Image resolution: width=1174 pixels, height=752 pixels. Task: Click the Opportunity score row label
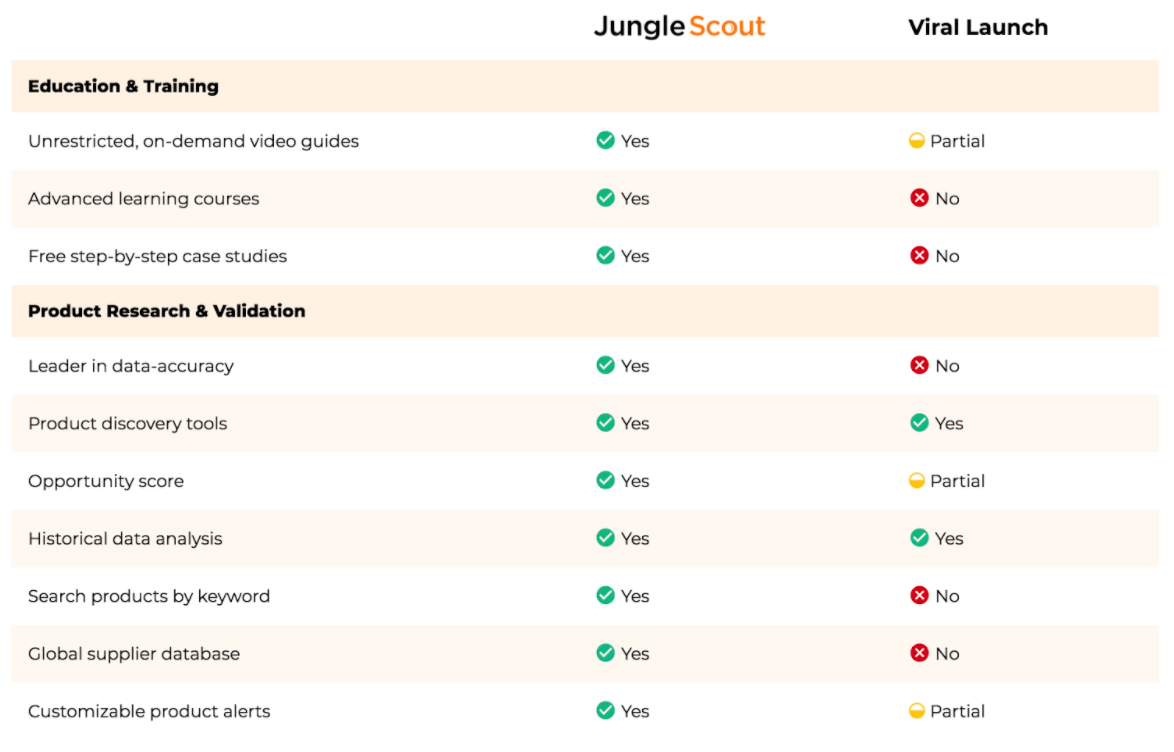click(106, 482)
